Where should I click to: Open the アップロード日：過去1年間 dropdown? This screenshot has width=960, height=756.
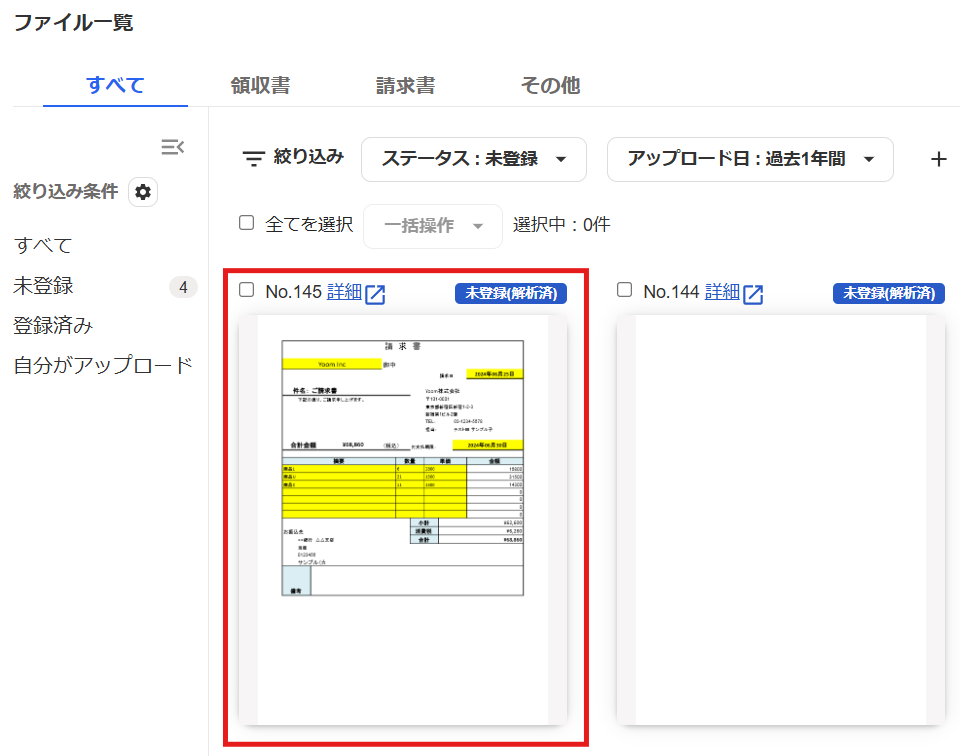click(750, 159)
